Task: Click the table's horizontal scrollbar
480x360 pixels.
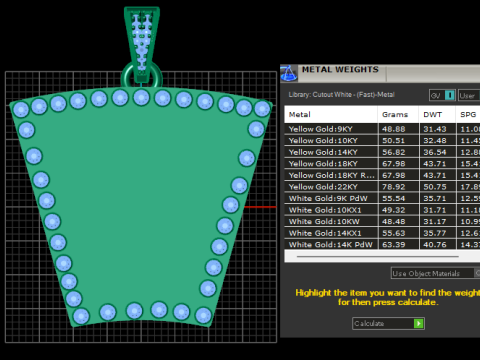Action: (x=378, y=256)
